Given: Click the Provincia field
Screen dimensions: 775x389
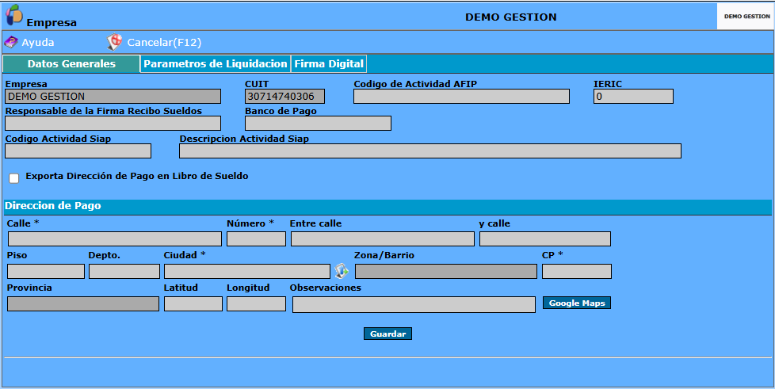Looking at the screenshot, I should (83, 304).
